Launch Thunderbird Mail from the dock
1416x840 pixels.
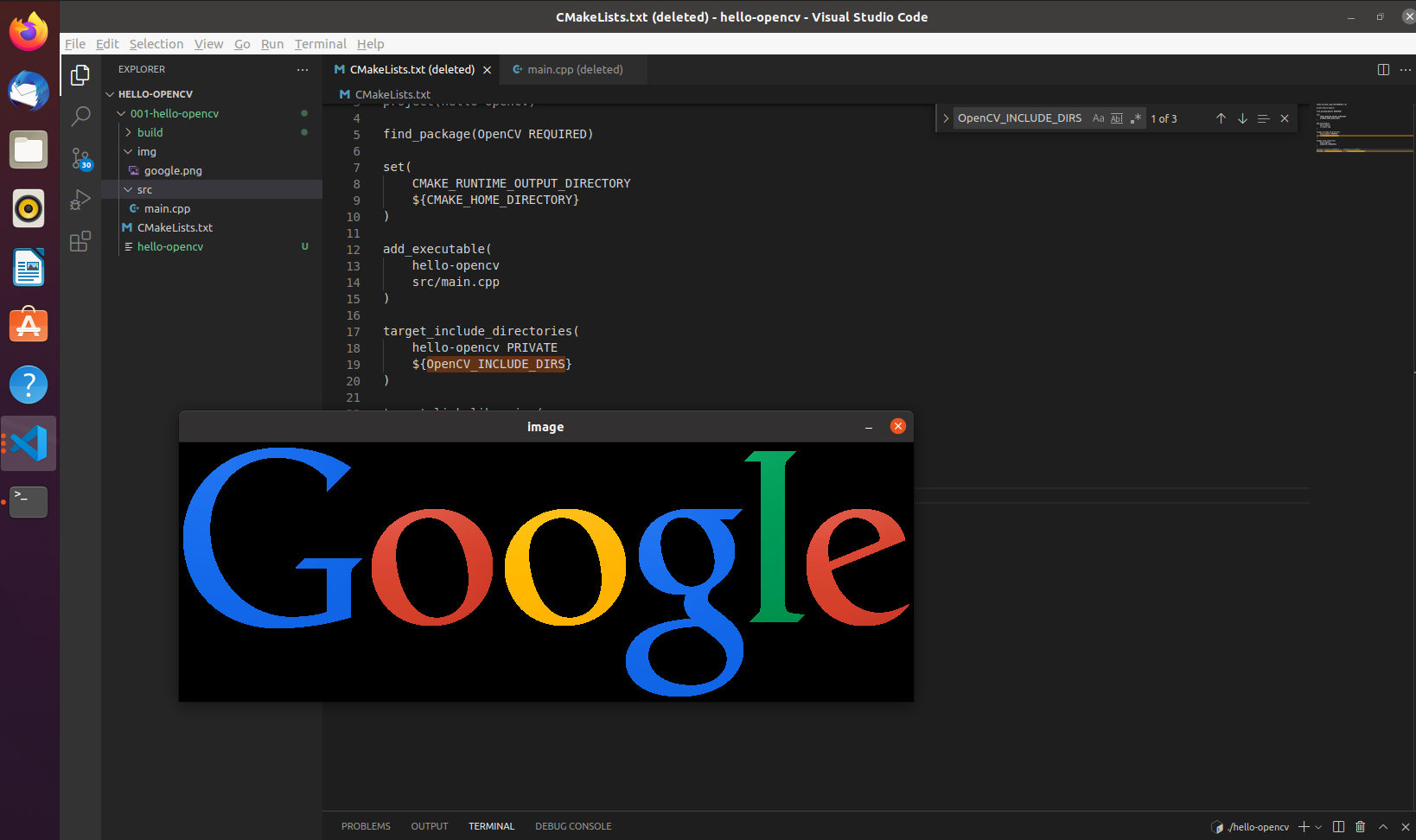(29, 91)
